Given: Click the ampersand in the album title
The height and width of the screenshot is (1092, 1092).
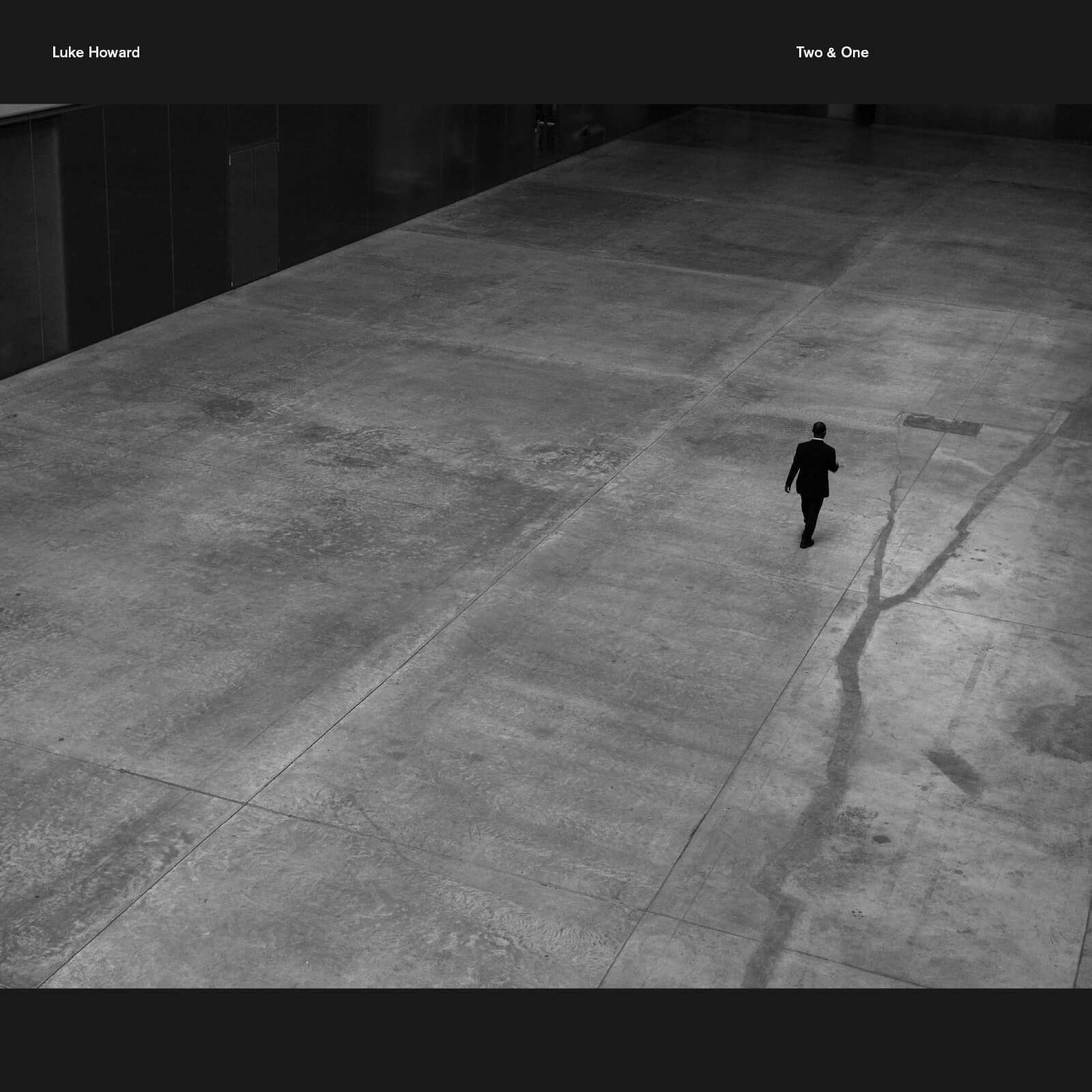Looking at the screenshot, I should tap(831, 53).
